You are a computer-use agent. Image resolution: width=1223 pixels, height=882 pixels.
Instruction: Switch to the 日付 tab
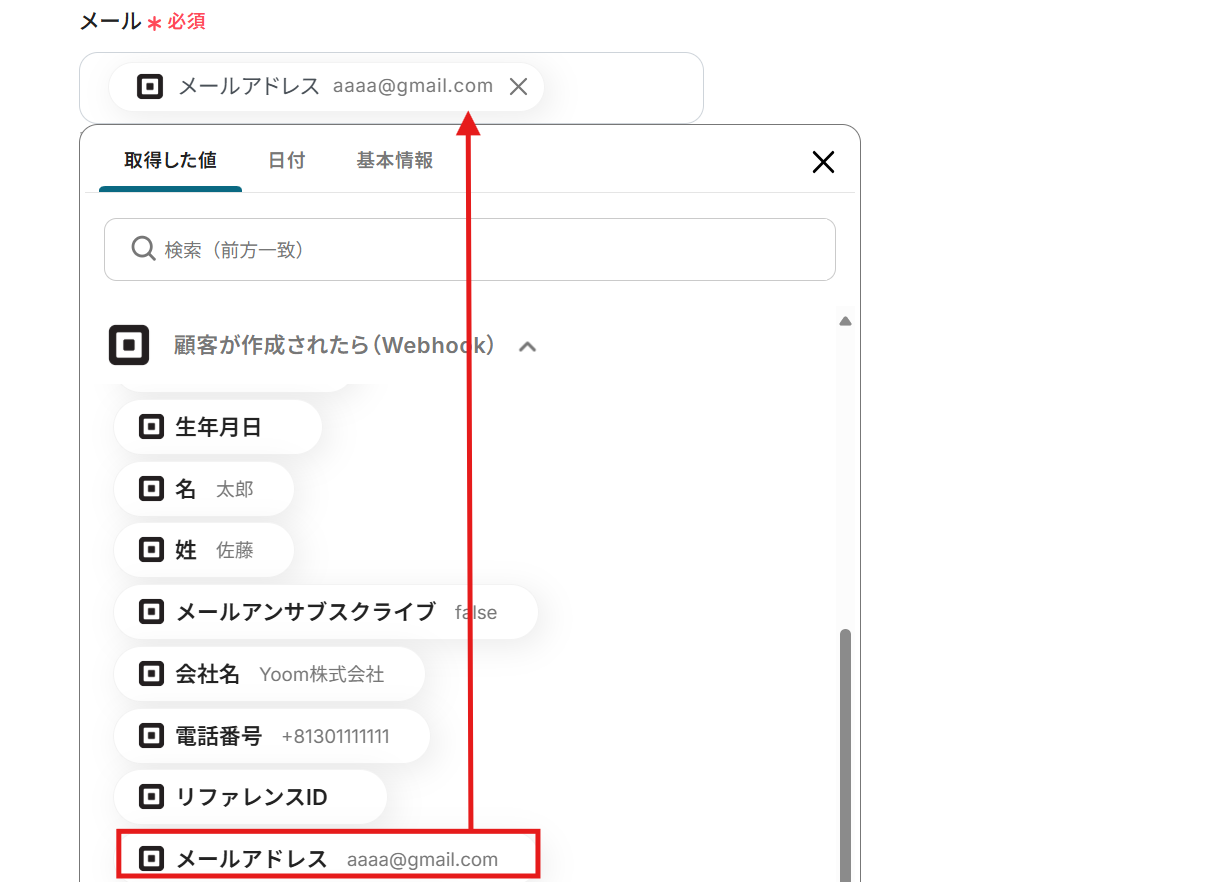click(x=287, y=160)
